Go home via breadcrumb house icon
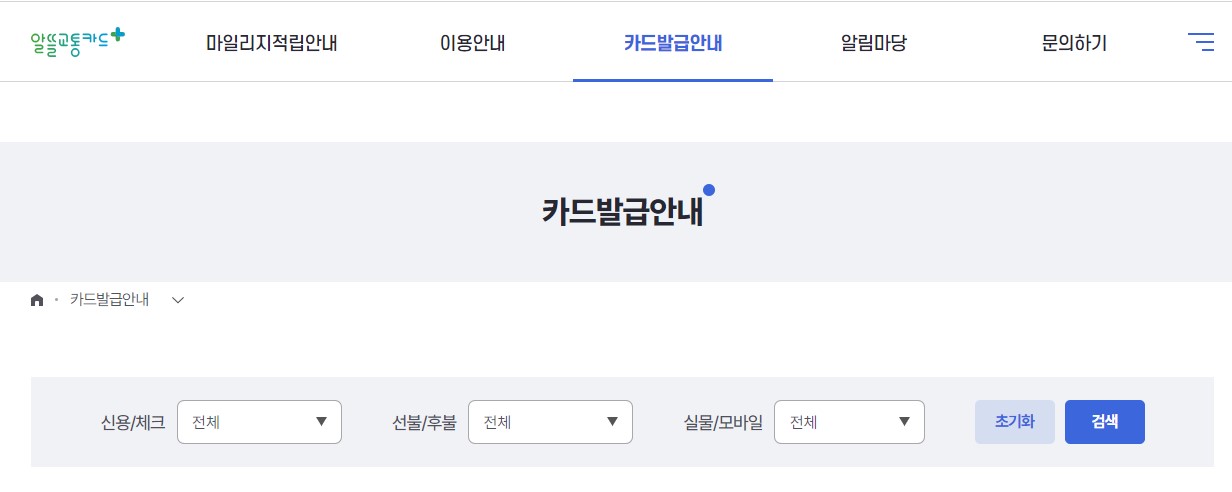Image resolution: width=1232 pixels, height=492 pixels. click(x=37, y=300)
